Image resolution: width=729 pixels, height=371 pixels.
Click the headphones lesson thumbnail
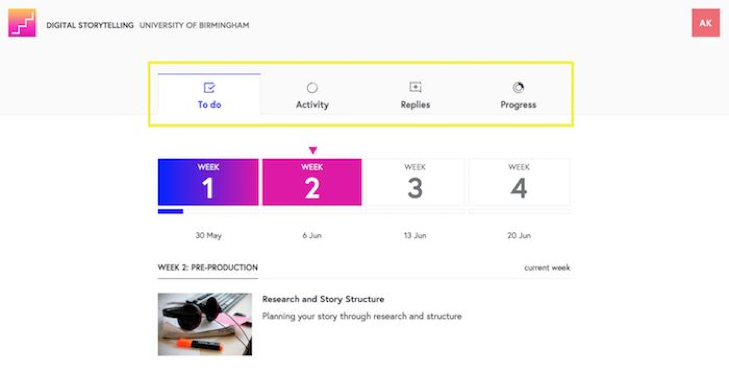coord(205,324)
